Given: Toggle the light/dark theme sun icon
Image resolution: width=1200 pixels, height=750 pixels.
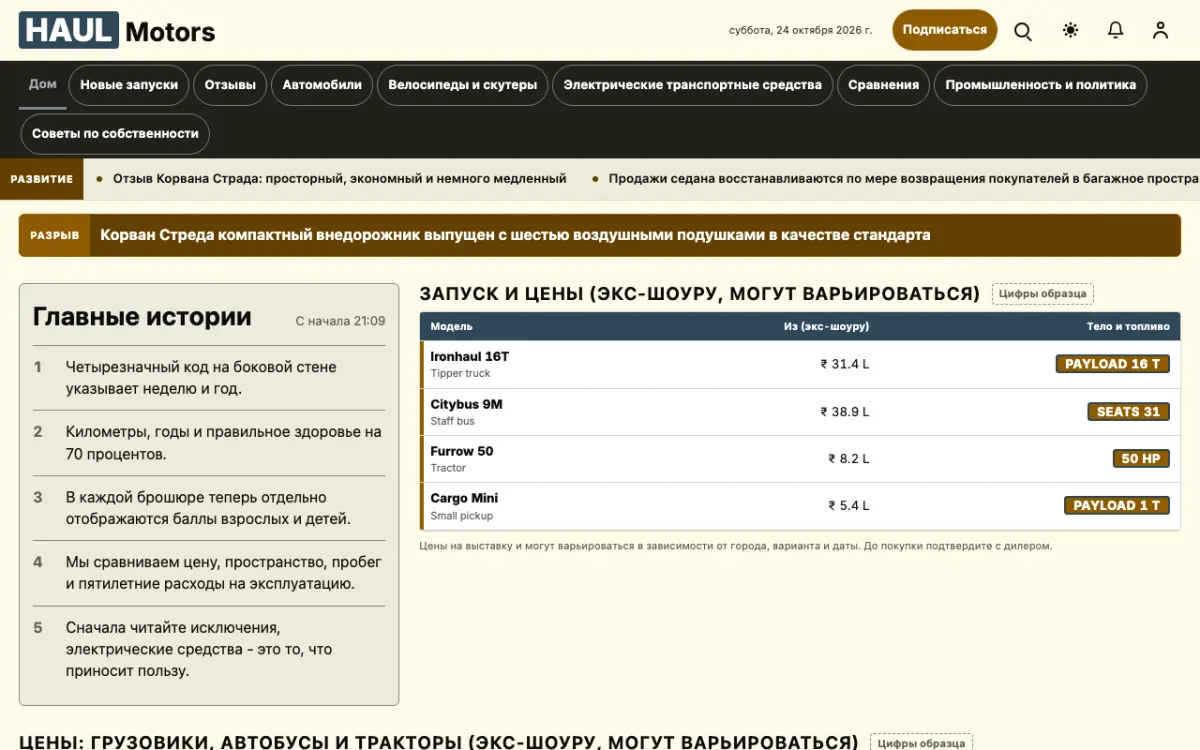Looking at the screenshot, I should 1071,30.
